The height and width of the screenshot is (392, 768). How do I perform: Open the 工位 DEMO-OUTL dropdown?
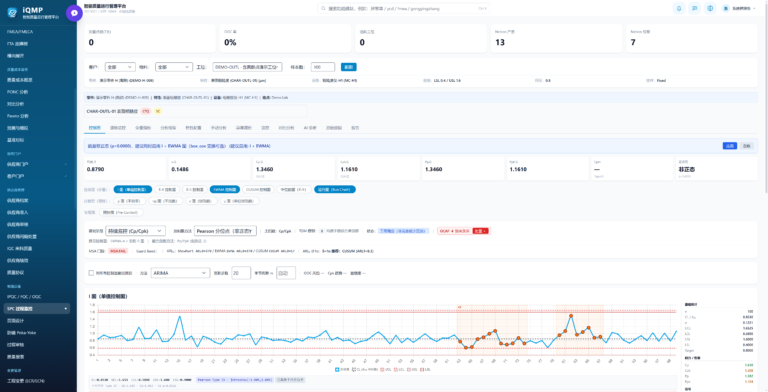(x=247, y=67)
